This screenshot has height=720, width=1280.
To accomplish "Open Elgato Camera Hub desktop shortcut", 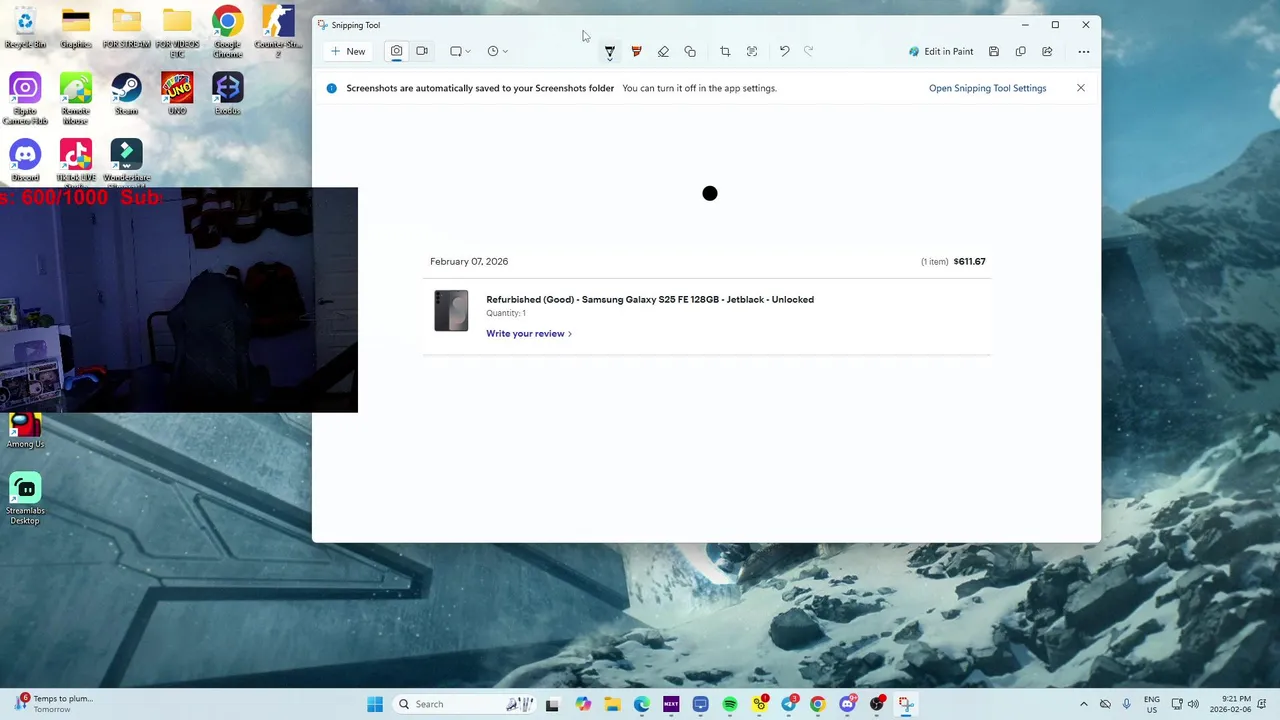I will [25, 99].
